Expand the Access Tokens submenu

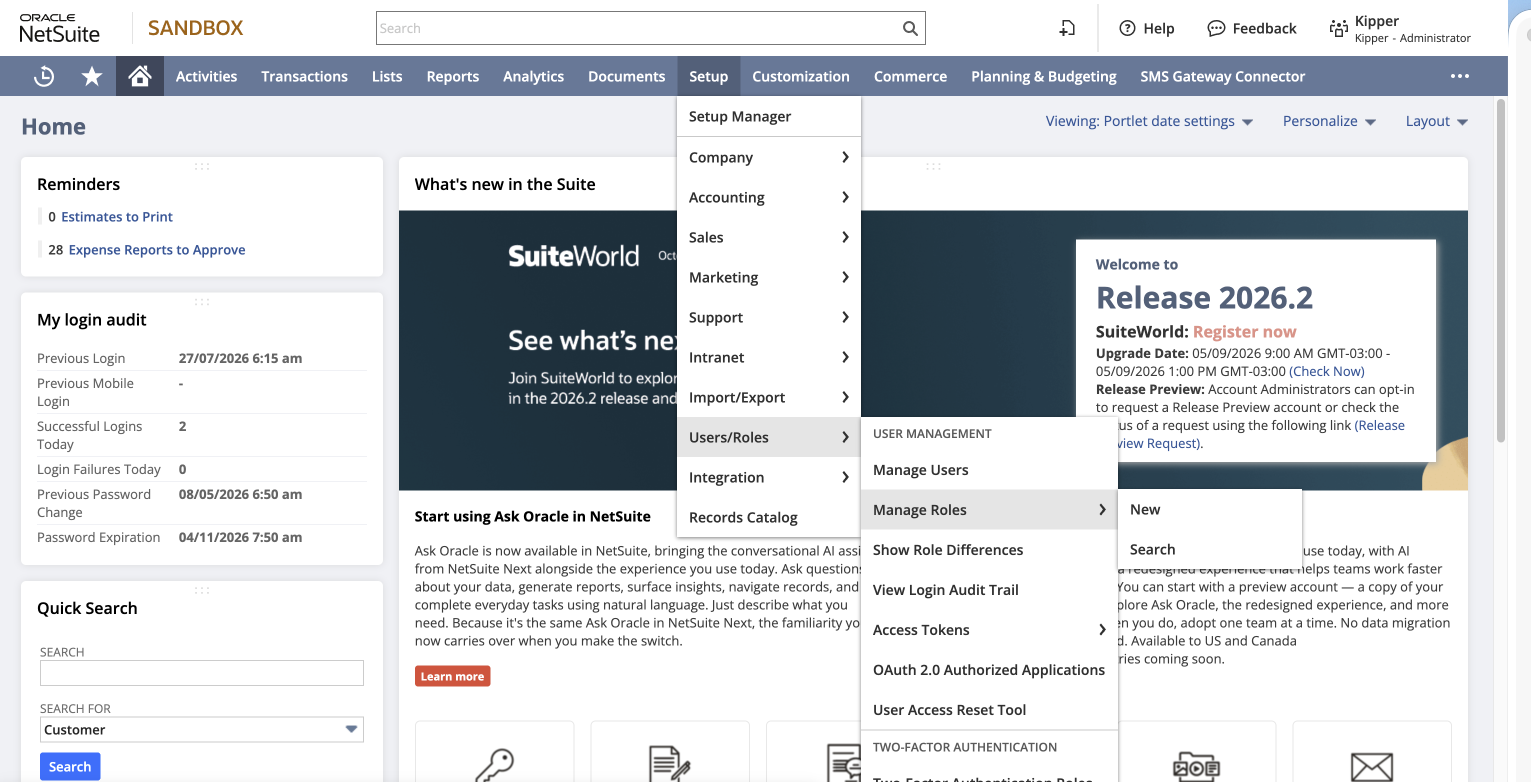(x=989, y=629)
